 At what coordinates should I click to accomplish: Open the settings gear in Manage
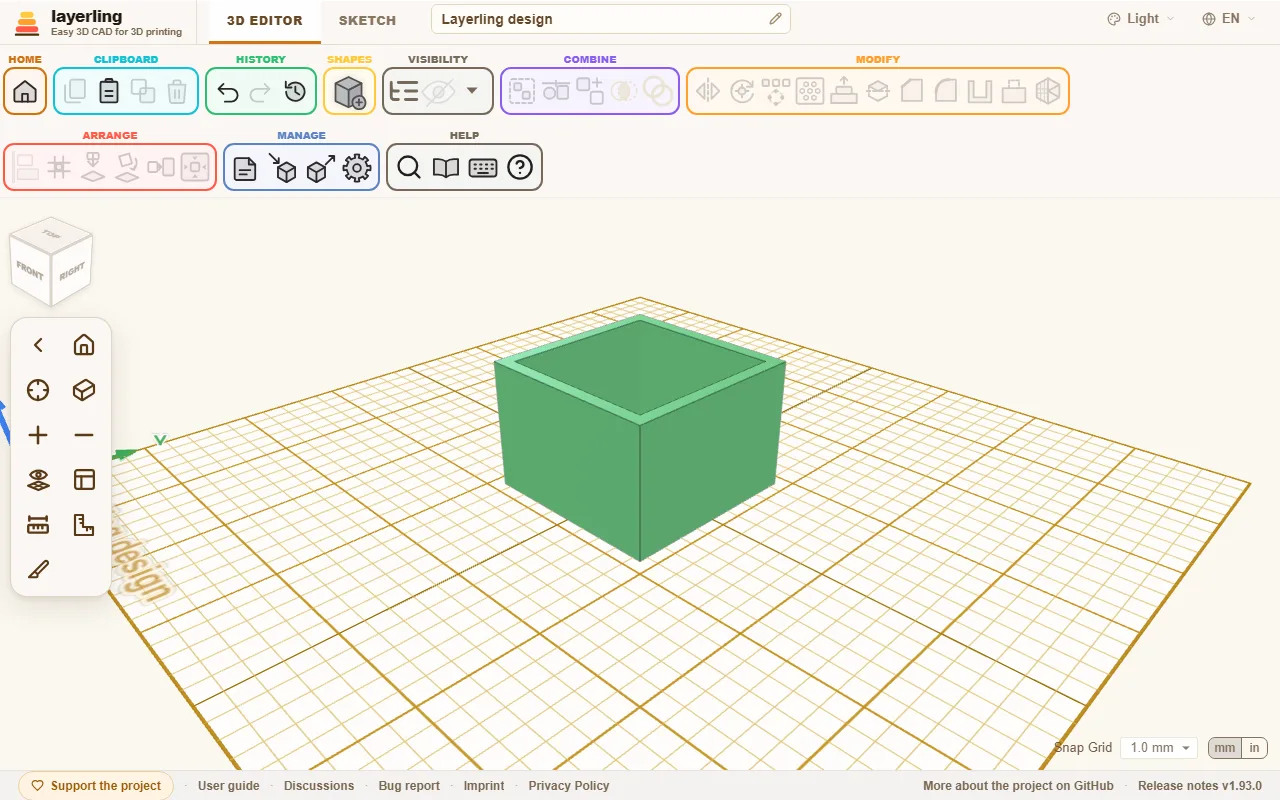(x=357, y=168)
